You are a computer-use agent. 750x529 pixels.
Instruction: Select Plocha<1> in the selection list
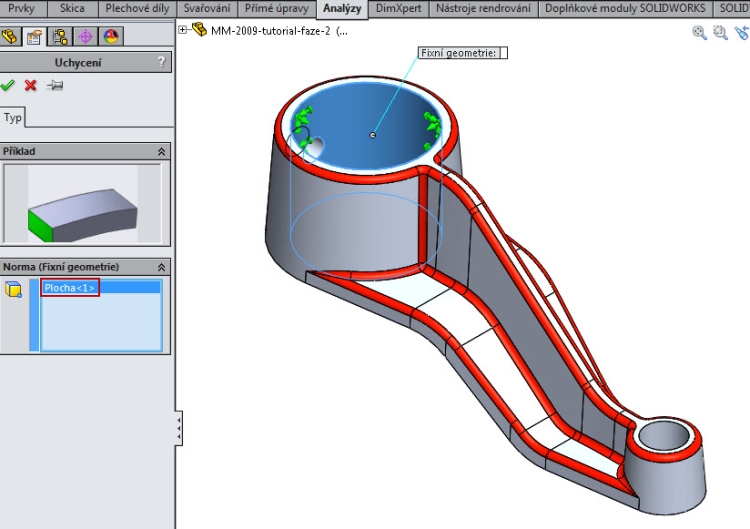(70, 287)
